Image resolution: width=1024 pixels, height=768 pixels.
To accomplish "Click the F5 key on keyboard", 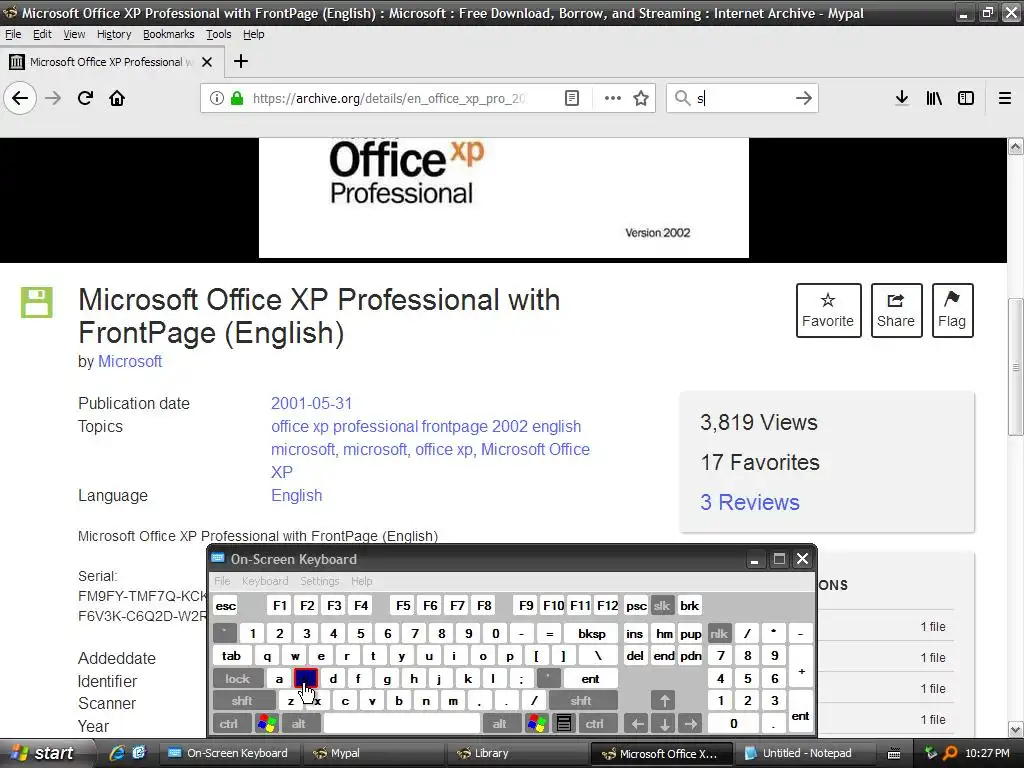I will click(404, 606).
